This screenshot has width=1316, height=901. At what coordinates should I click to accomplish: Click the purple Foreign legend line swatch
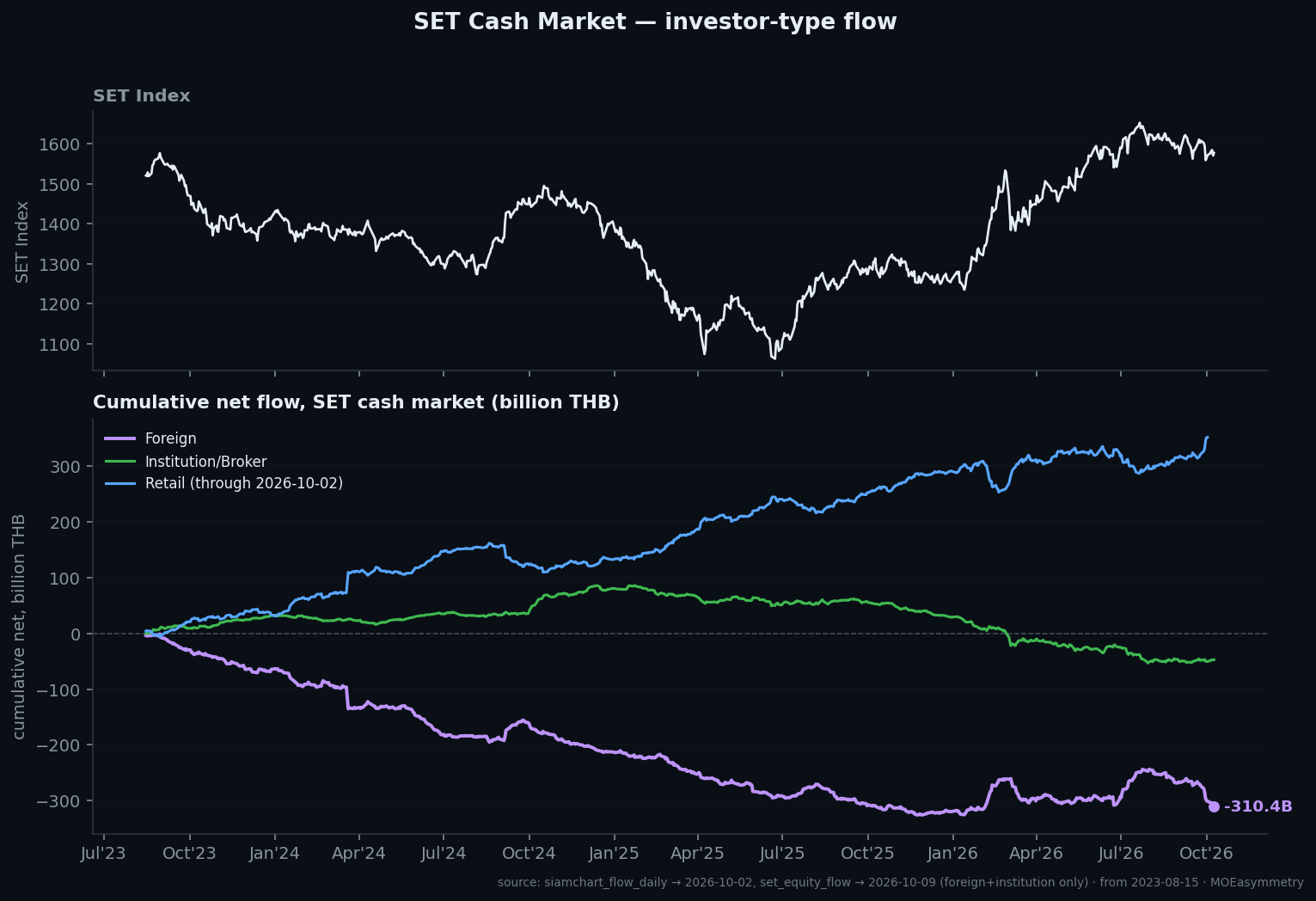click(x=120, y=438)
